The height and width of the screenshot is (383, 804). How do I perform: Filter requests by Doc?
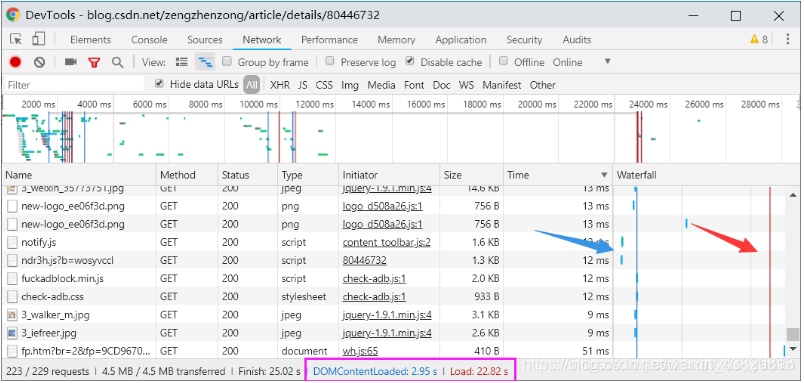(441, 85)
